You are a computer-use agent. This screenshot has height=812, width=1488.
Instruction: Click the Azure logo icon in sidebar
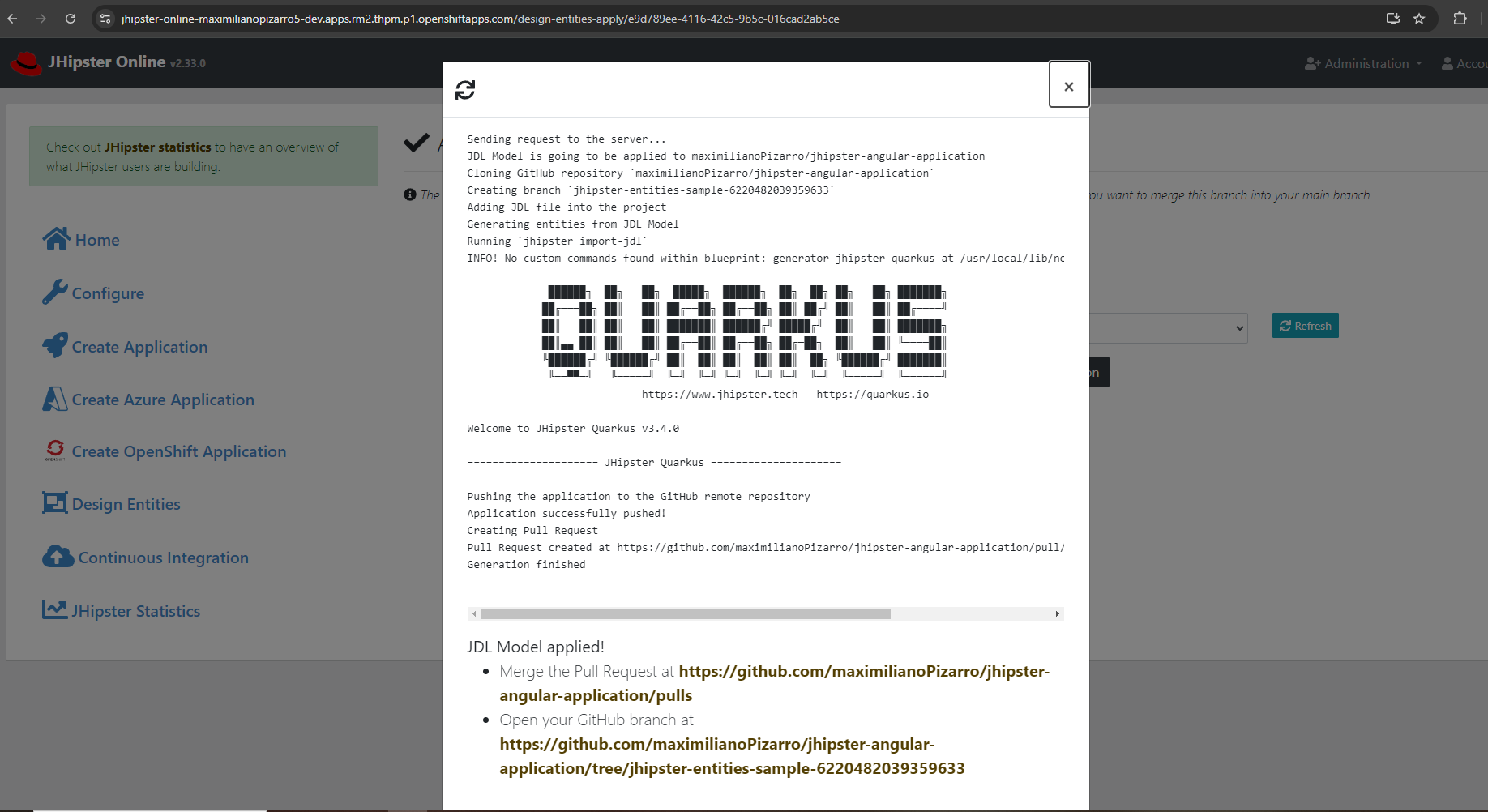click(x=55, y=399)
